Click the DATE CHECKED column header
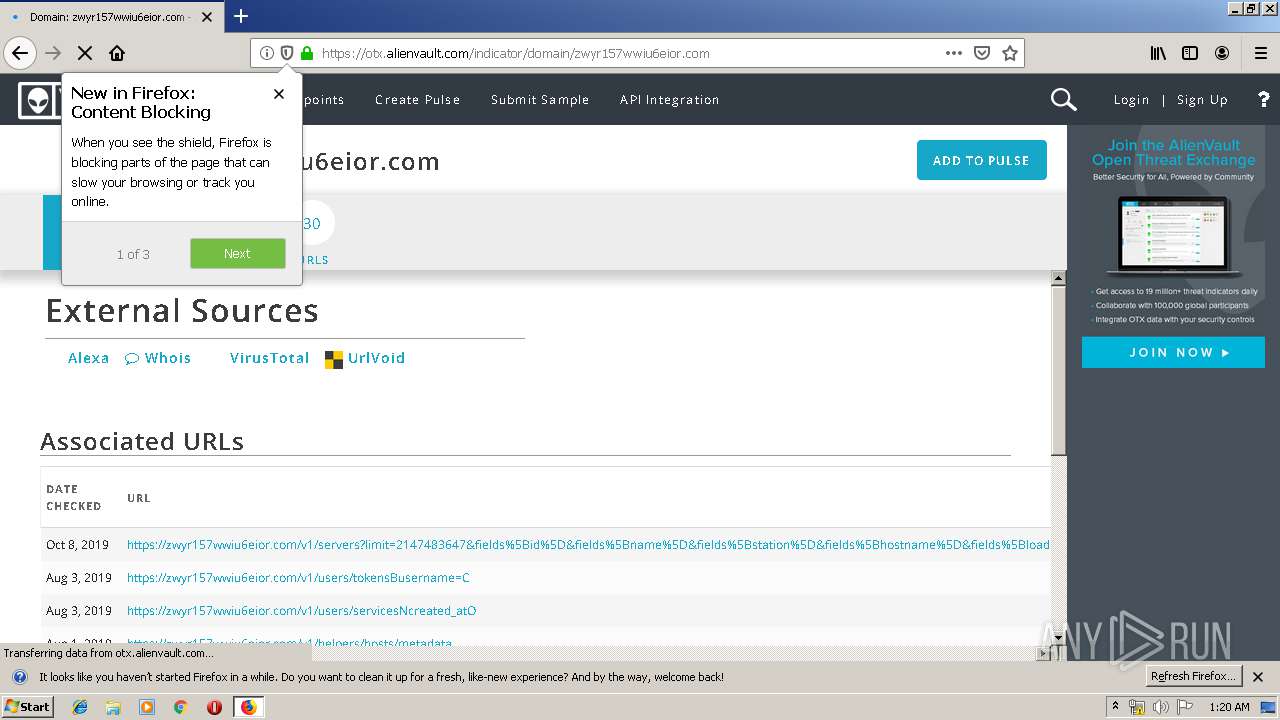This screenshot has width=1280, height=720. coord(74,497)
